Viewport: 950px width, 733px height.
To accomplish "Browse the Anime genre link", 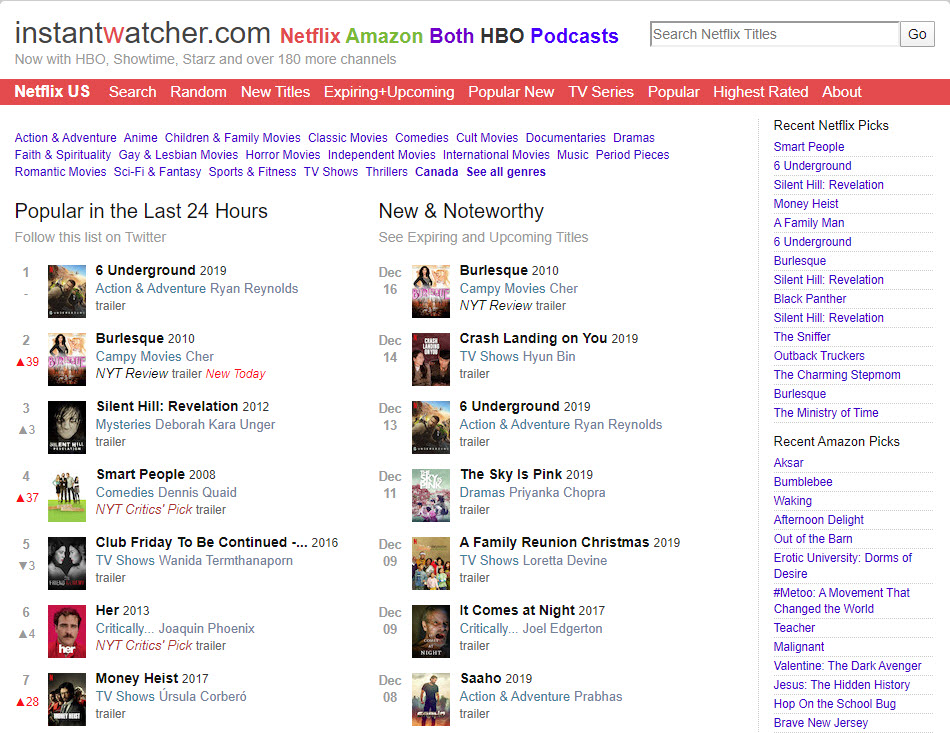I will click(141, 138).
